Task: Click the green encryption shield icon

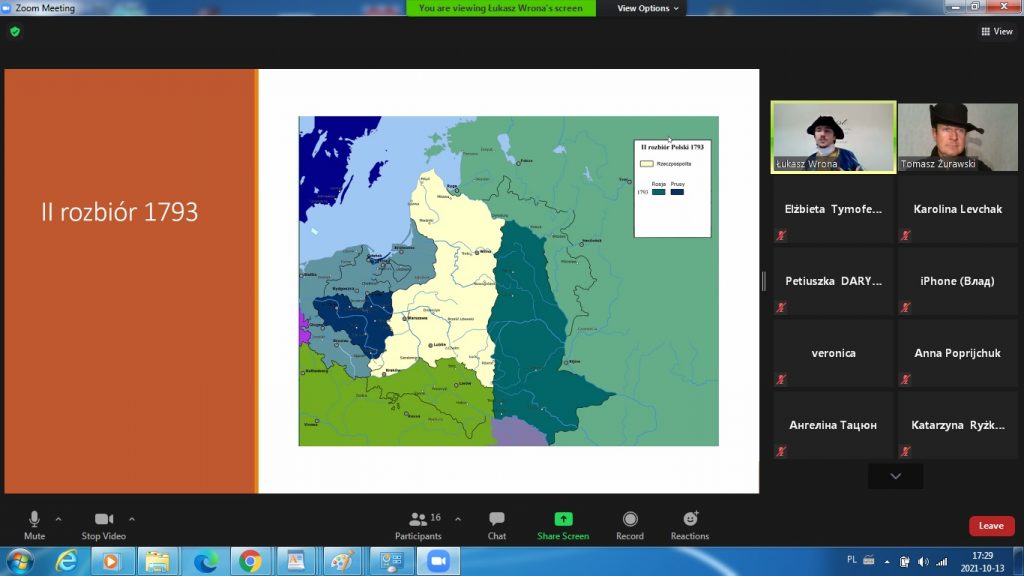Action: [14, 32]
